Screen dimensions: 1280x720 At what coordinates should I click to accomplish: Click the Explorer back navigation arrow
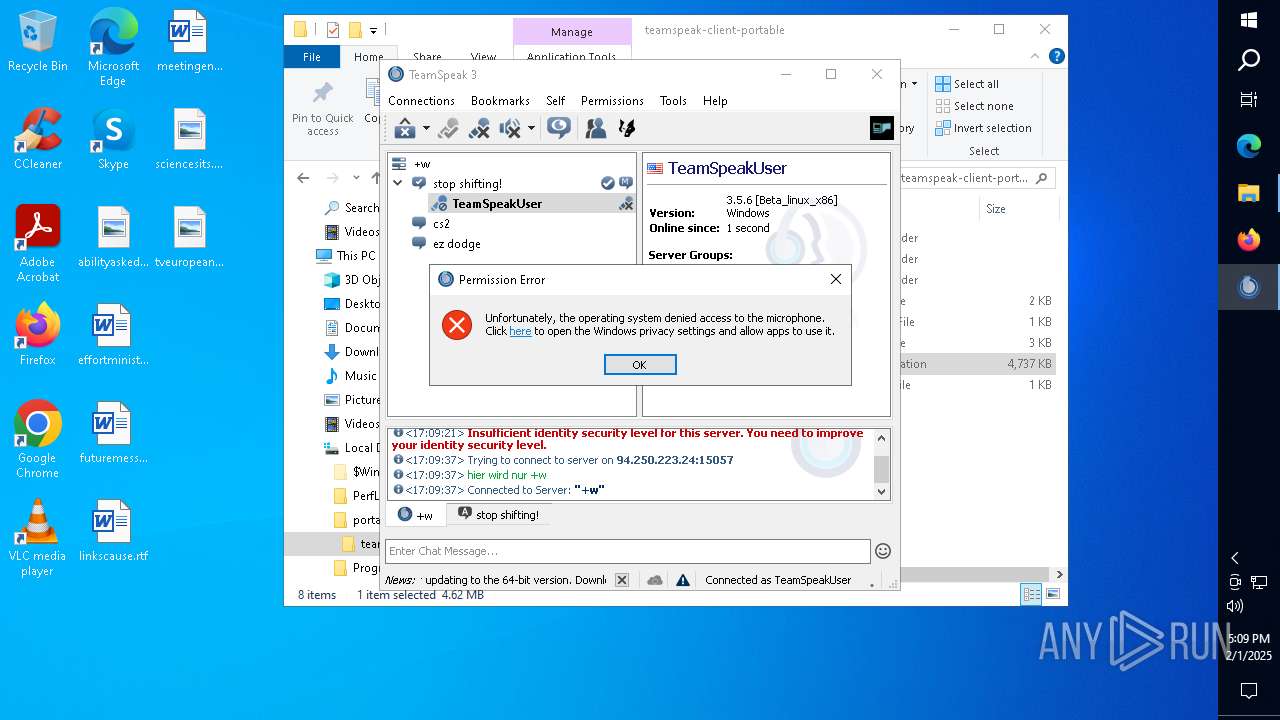303,178
